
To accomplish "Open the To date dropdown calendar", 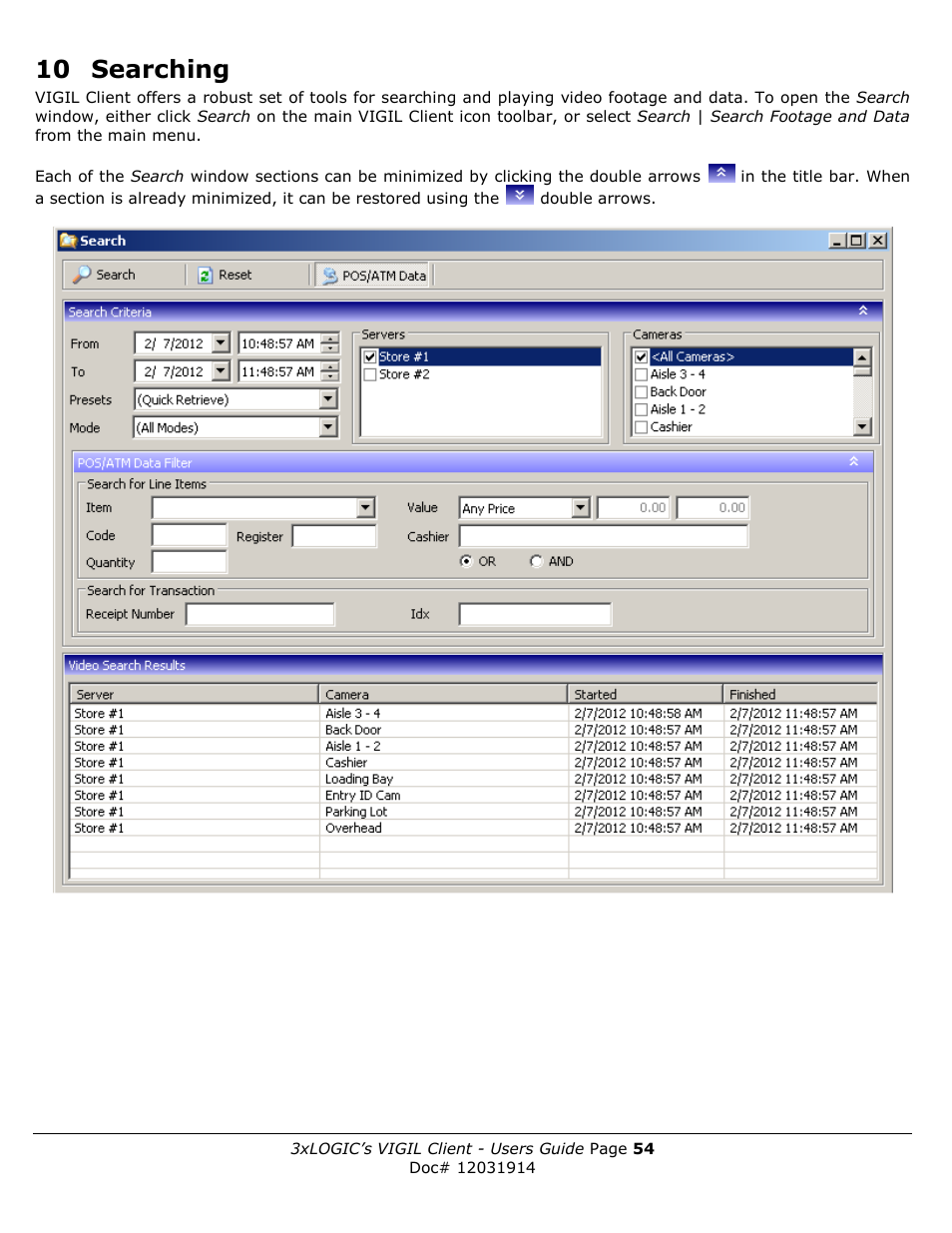I will [x=221, y=371].
